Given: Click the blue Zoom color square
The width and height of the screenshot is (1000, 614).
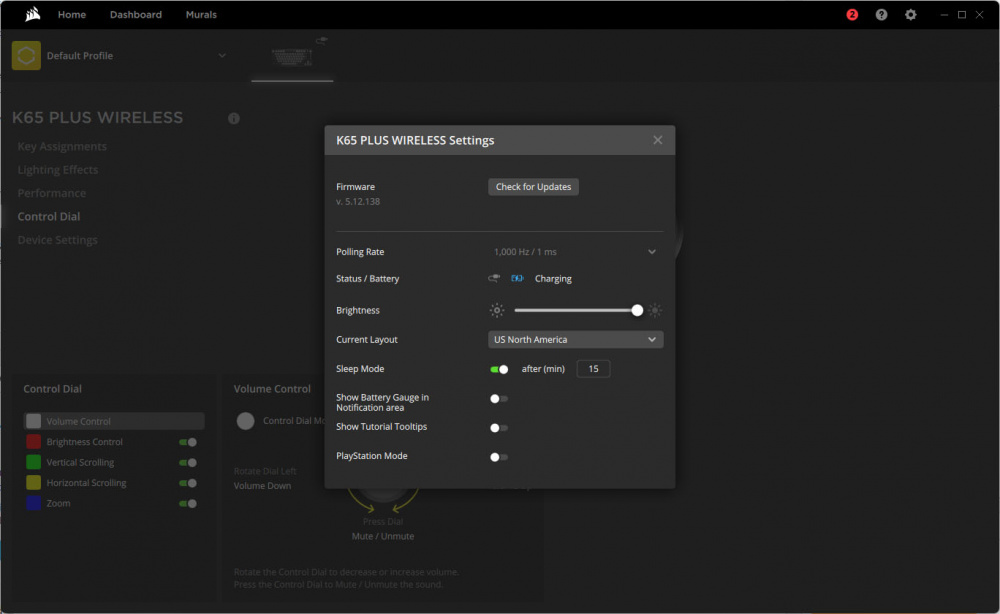Looking at the screenshot, I should point(34,502).
